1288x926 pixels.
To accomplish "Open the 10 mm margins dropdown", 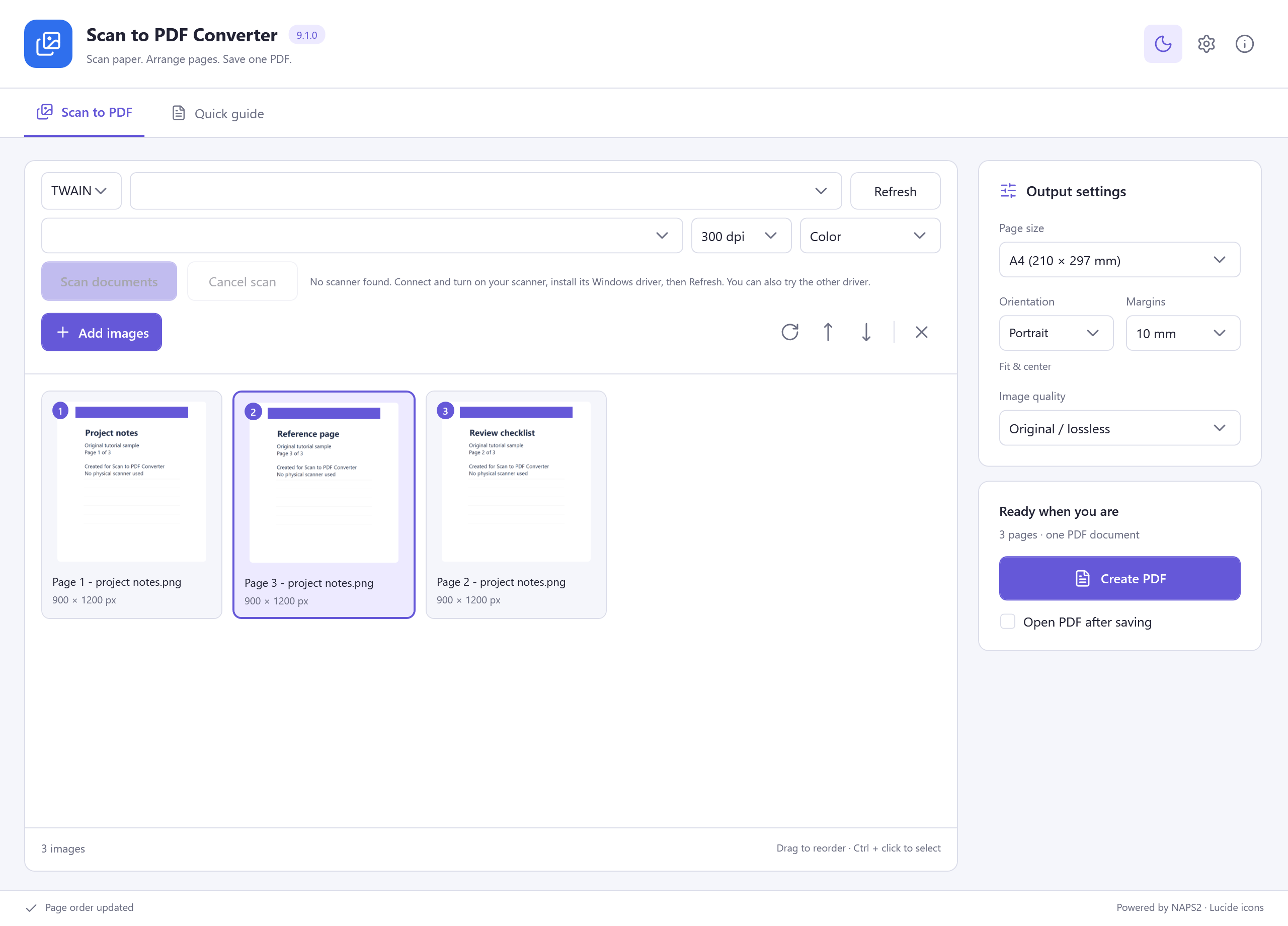I will (1182, 333).
